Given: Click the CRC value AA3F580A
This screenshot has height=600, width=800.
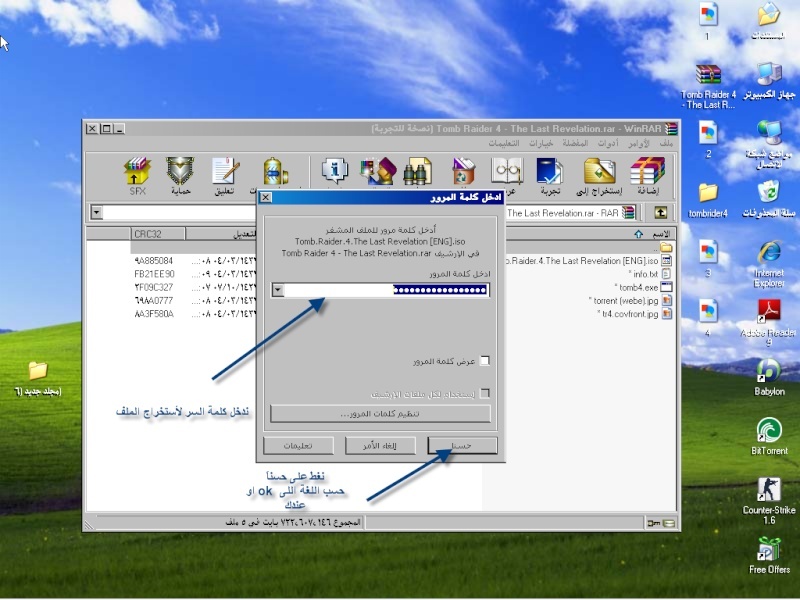Looking at the screenshot, I should coord(154,314).
